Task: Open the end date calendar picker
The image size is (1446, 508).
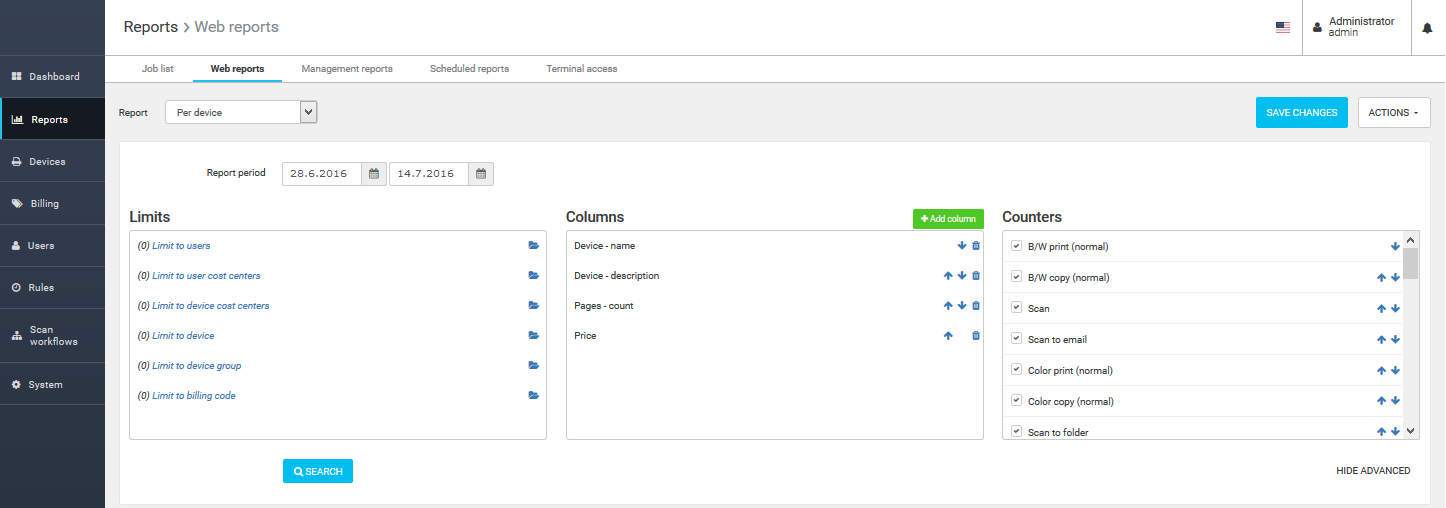Action: (x=480, y=174)
